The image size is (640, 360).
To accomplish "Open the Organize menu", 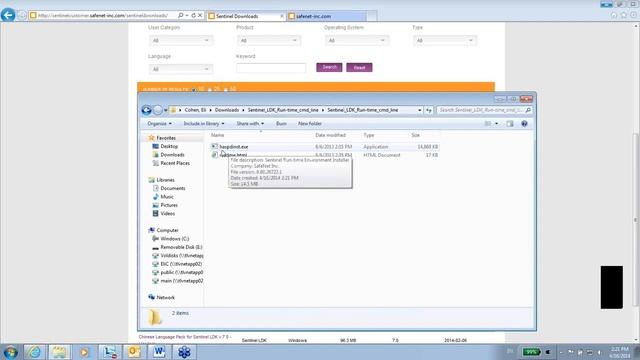I will coord(160,124).
